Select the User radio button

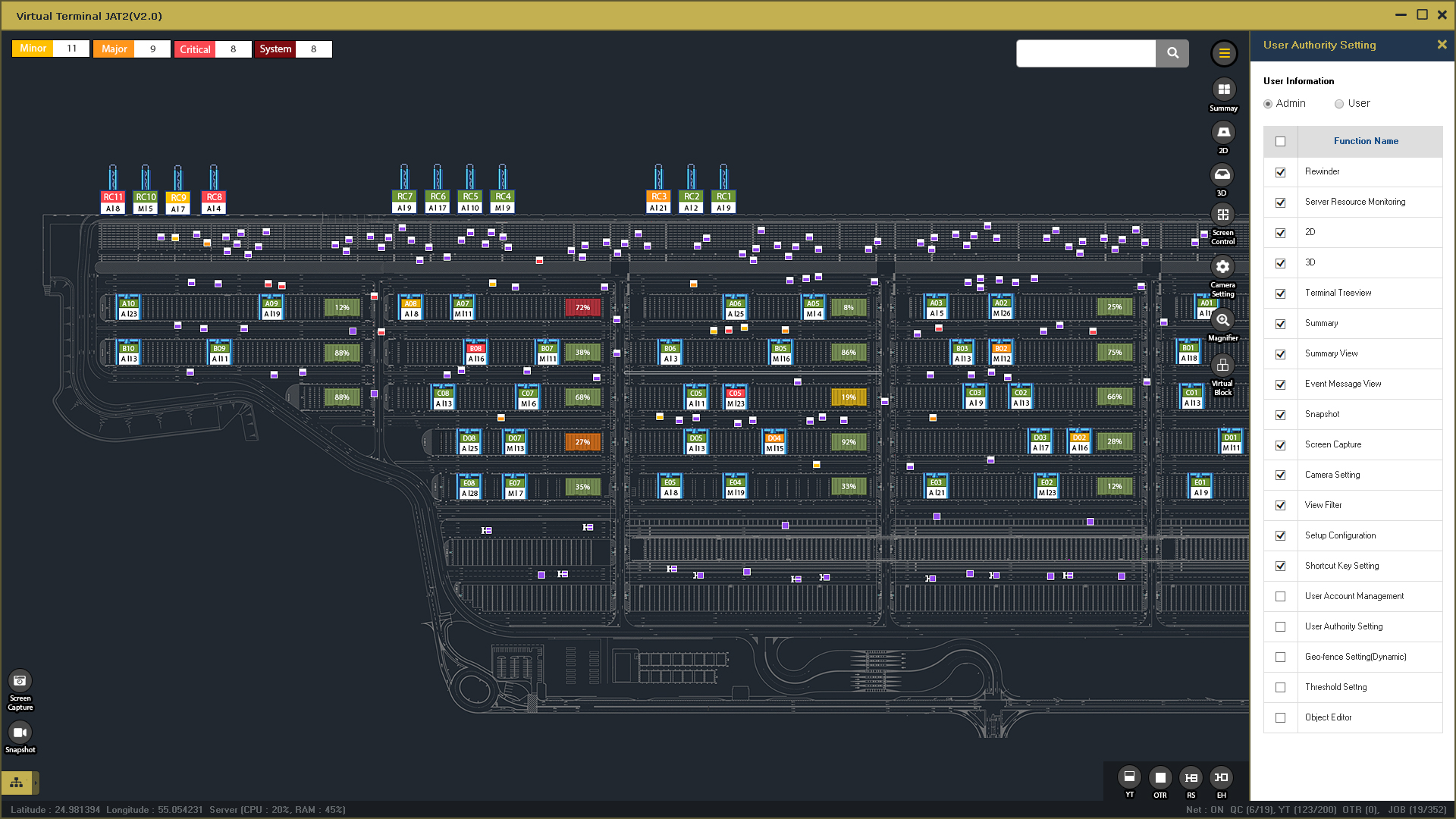point(1339,104)
